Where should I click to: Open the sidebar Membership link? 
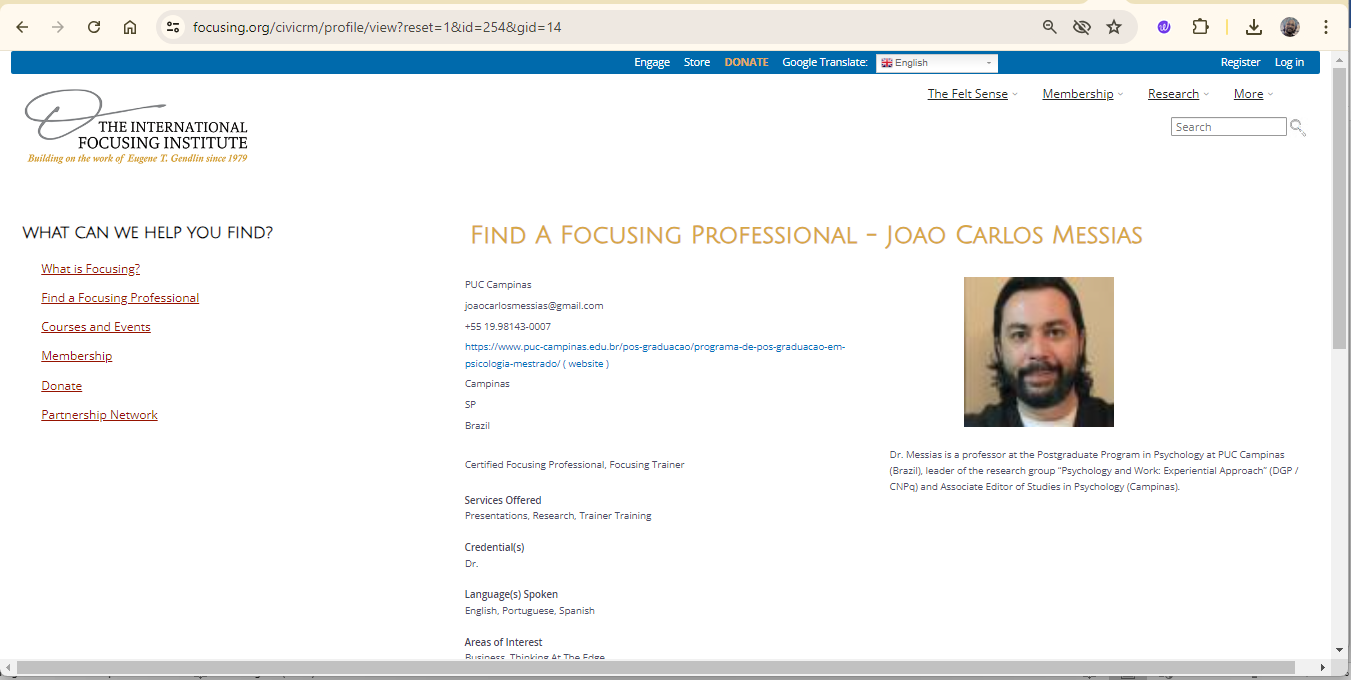pyautogui.click(x=76, y=356)
